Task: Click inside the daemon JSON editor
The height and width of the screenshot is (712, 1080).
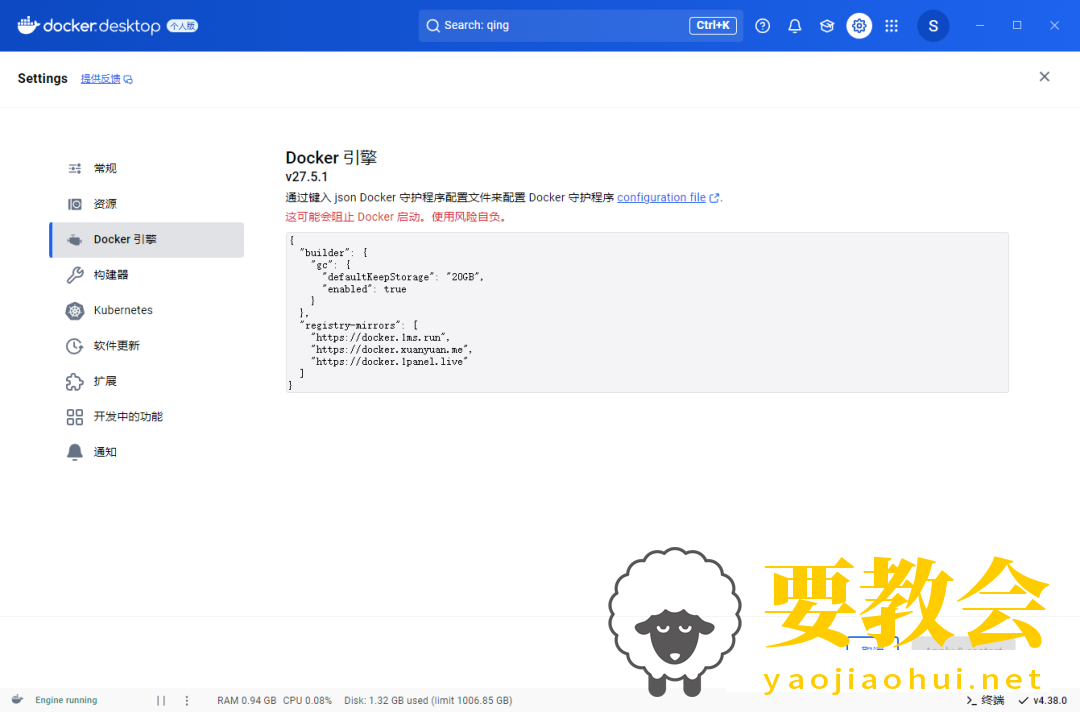Action: (647, 313)
